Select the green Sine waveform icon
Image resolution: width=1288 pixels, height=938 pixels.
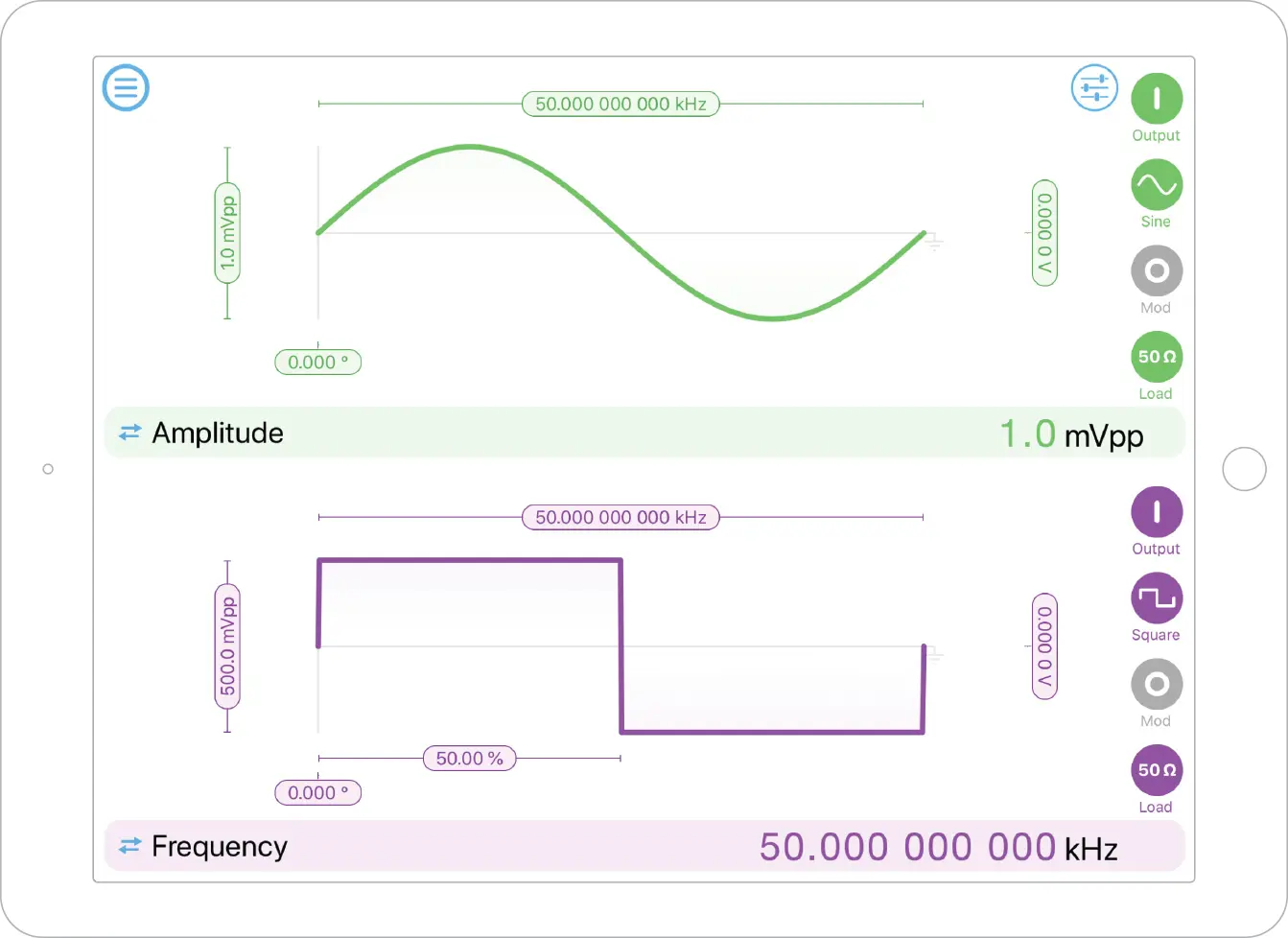[1156, 185]
